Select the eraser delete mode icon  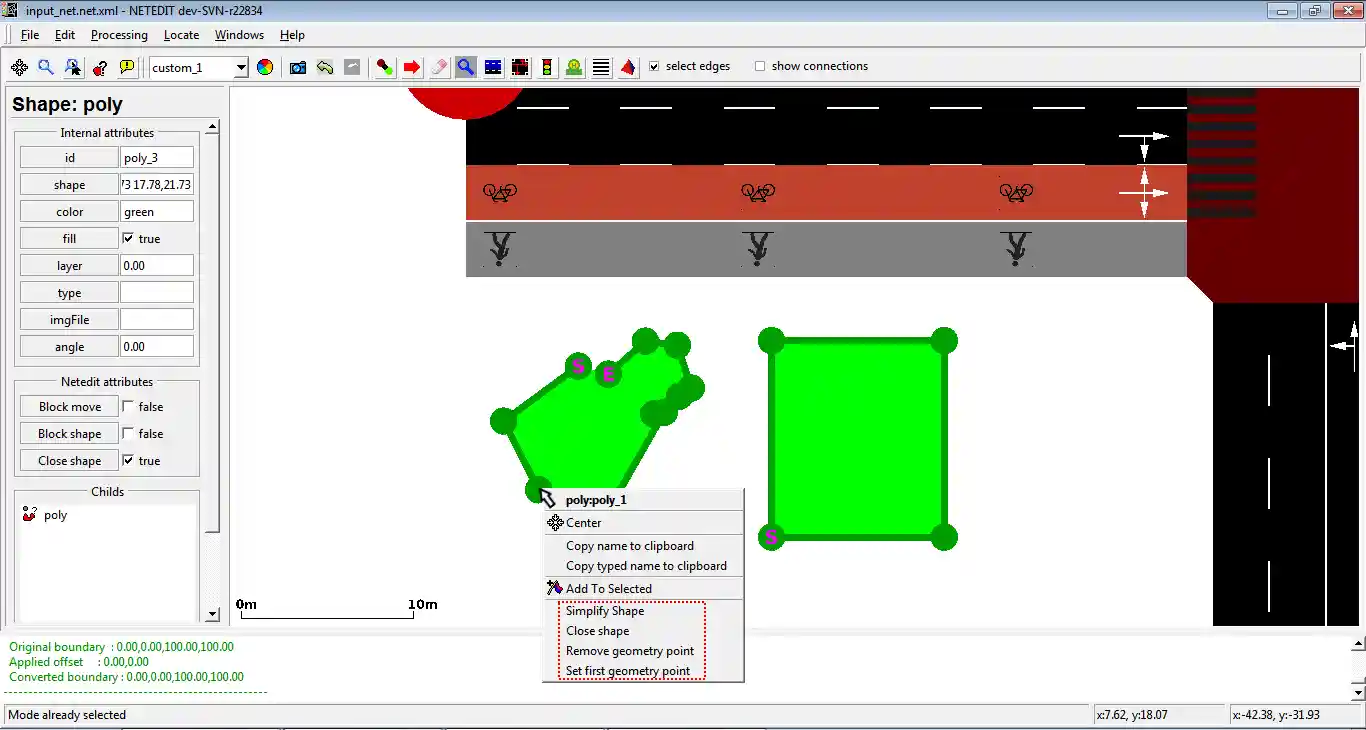[439, 67]
